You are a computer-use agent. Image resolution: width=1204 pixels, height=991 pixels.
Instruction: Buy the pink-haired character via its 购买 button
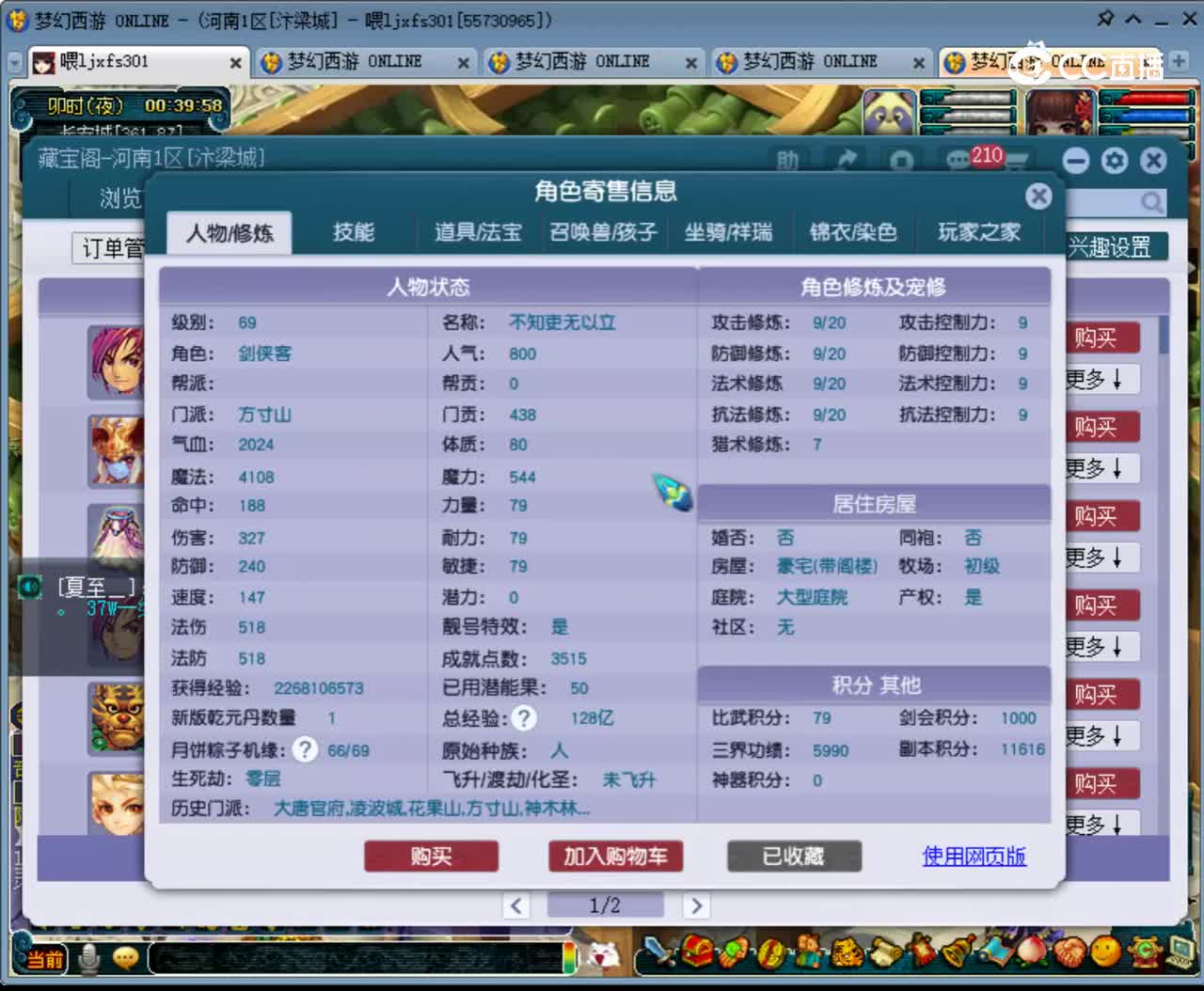[x=1101, y=338]
